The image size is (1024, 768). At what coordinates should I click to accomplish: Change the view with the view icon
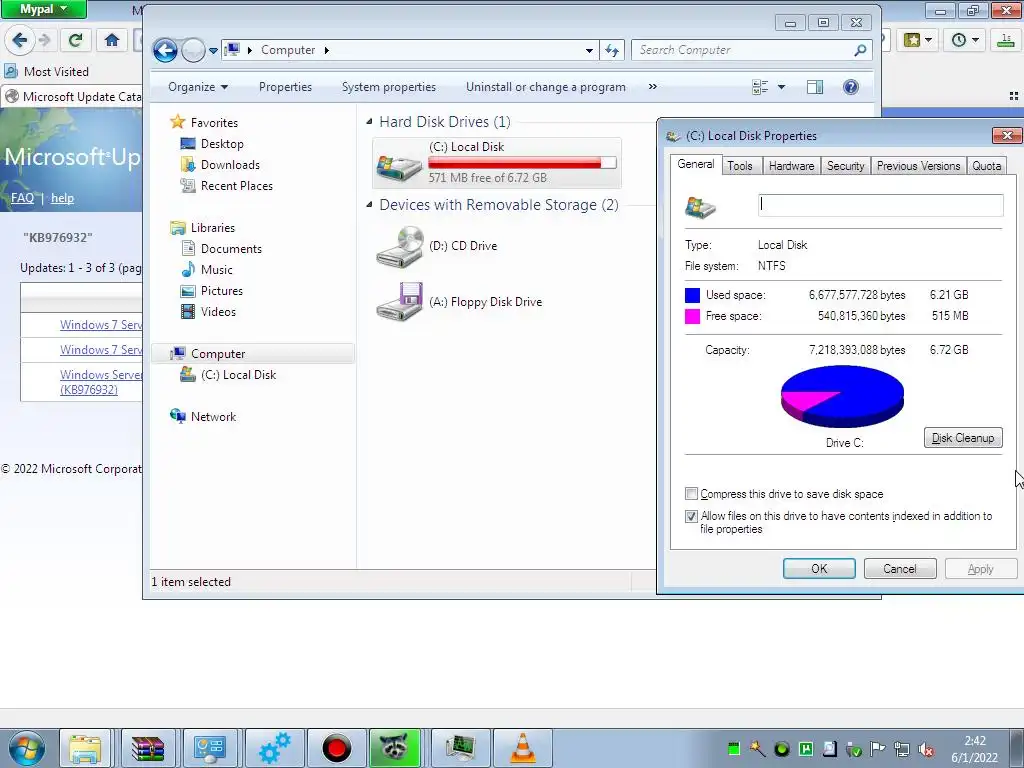tap(760, 87)
